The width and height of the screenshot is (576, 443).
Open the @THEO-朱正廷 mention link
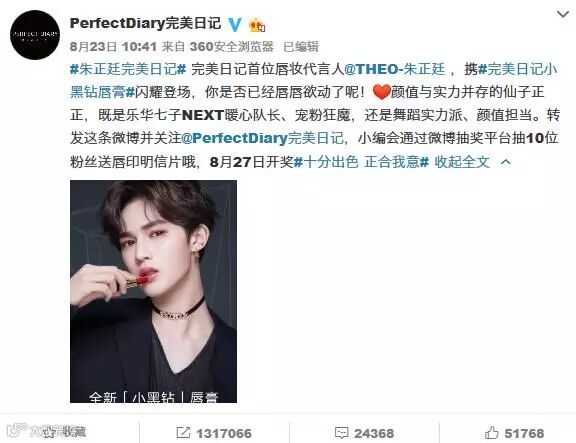pyautogui.click(x=395, y=69)
